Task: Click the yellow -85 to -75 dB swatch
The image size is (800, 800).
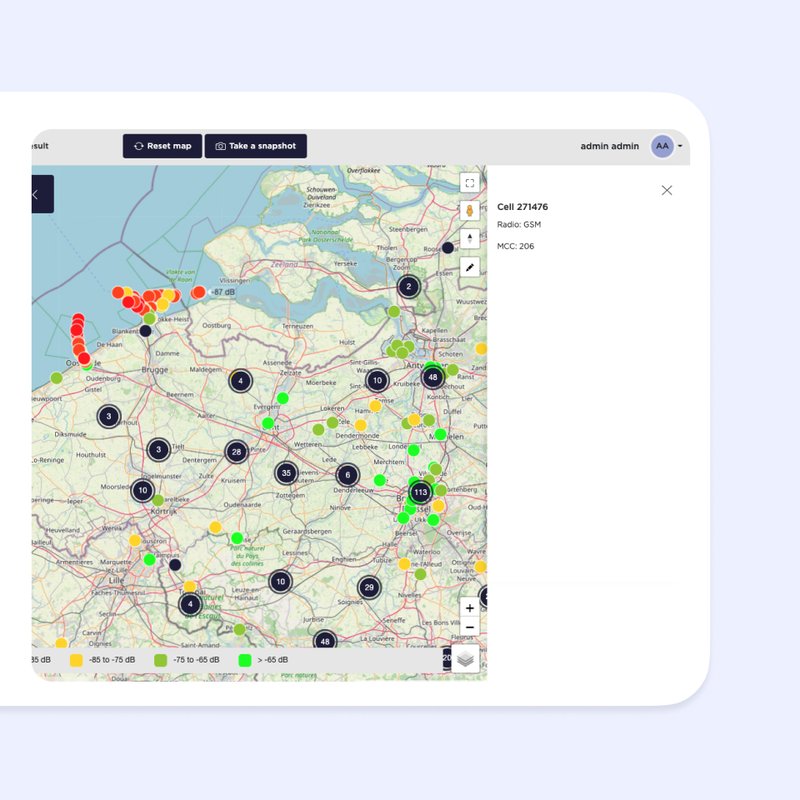Action: tap(76, 660)
